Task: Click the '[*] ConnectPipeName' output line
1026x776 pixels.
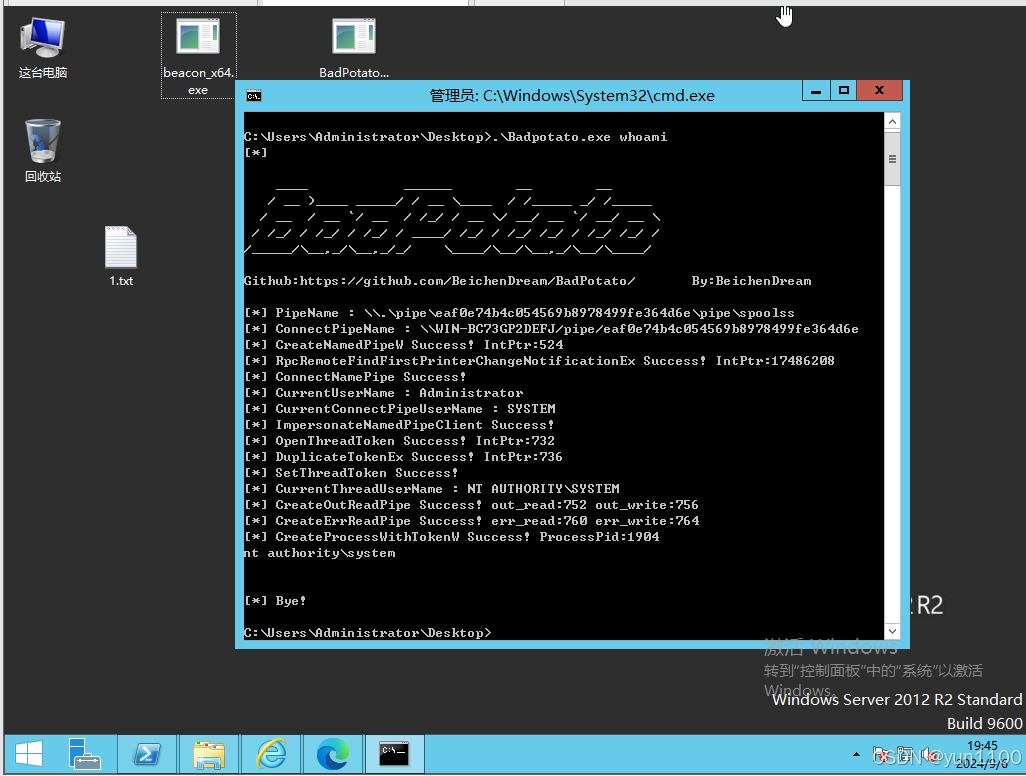Action: tap(551, 328)
